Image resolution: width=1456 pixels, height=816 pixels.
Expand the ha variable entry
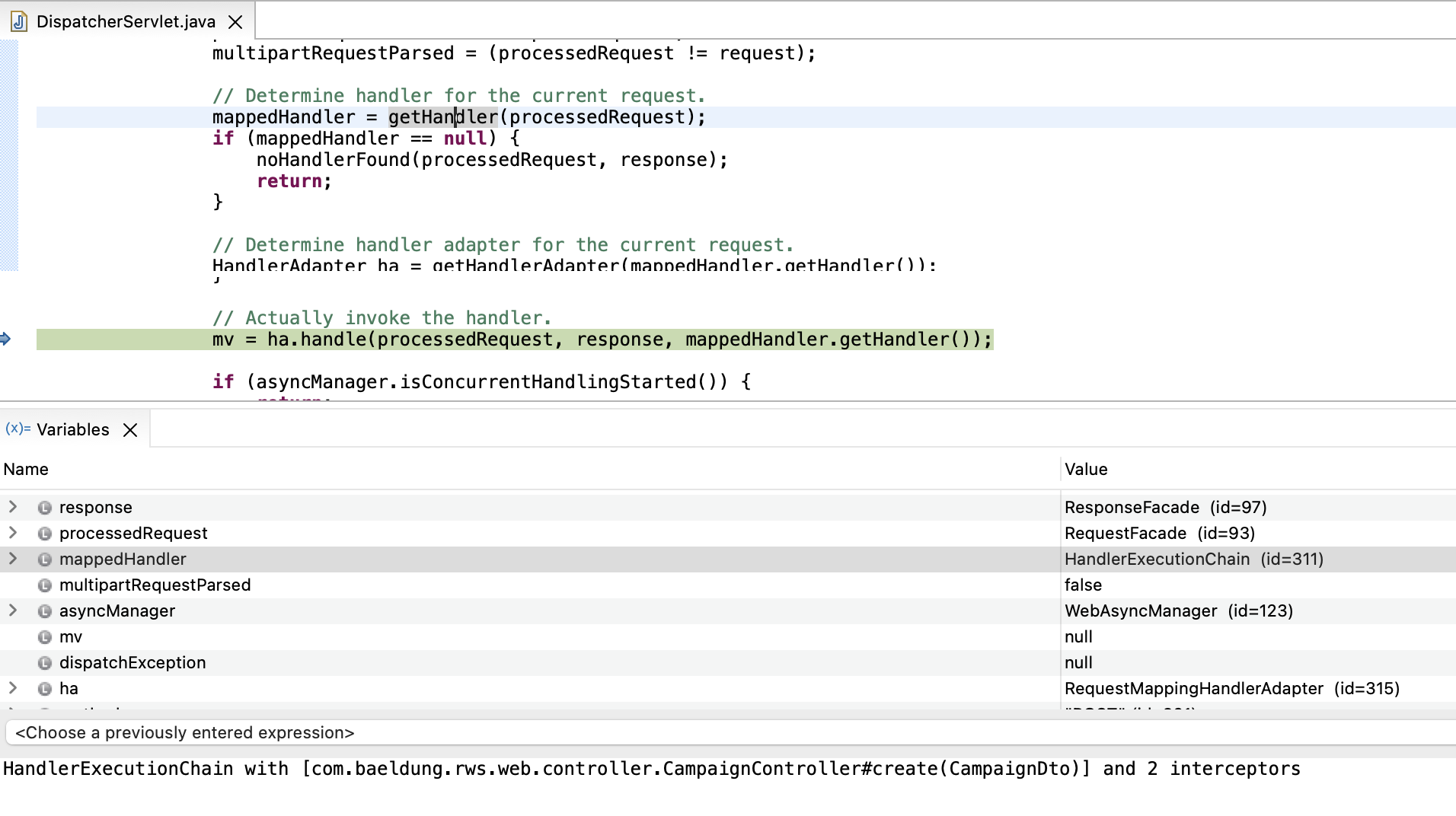pos(13,688)
